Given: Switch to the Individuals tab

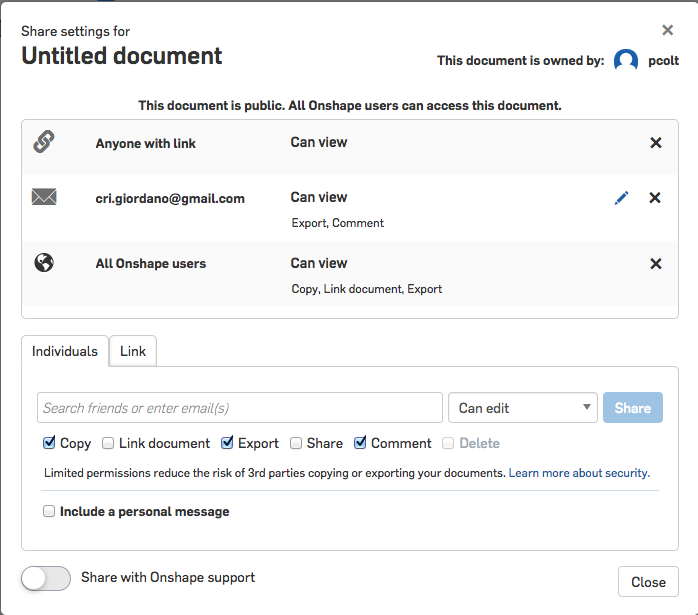Looking at the screenshot, I should pyautogui.click(x=65, y=351).
